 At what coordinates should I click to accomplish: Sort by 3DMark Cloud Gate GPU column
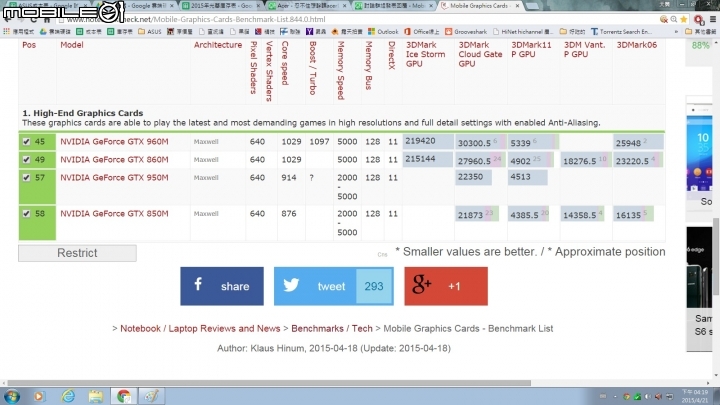480,54
